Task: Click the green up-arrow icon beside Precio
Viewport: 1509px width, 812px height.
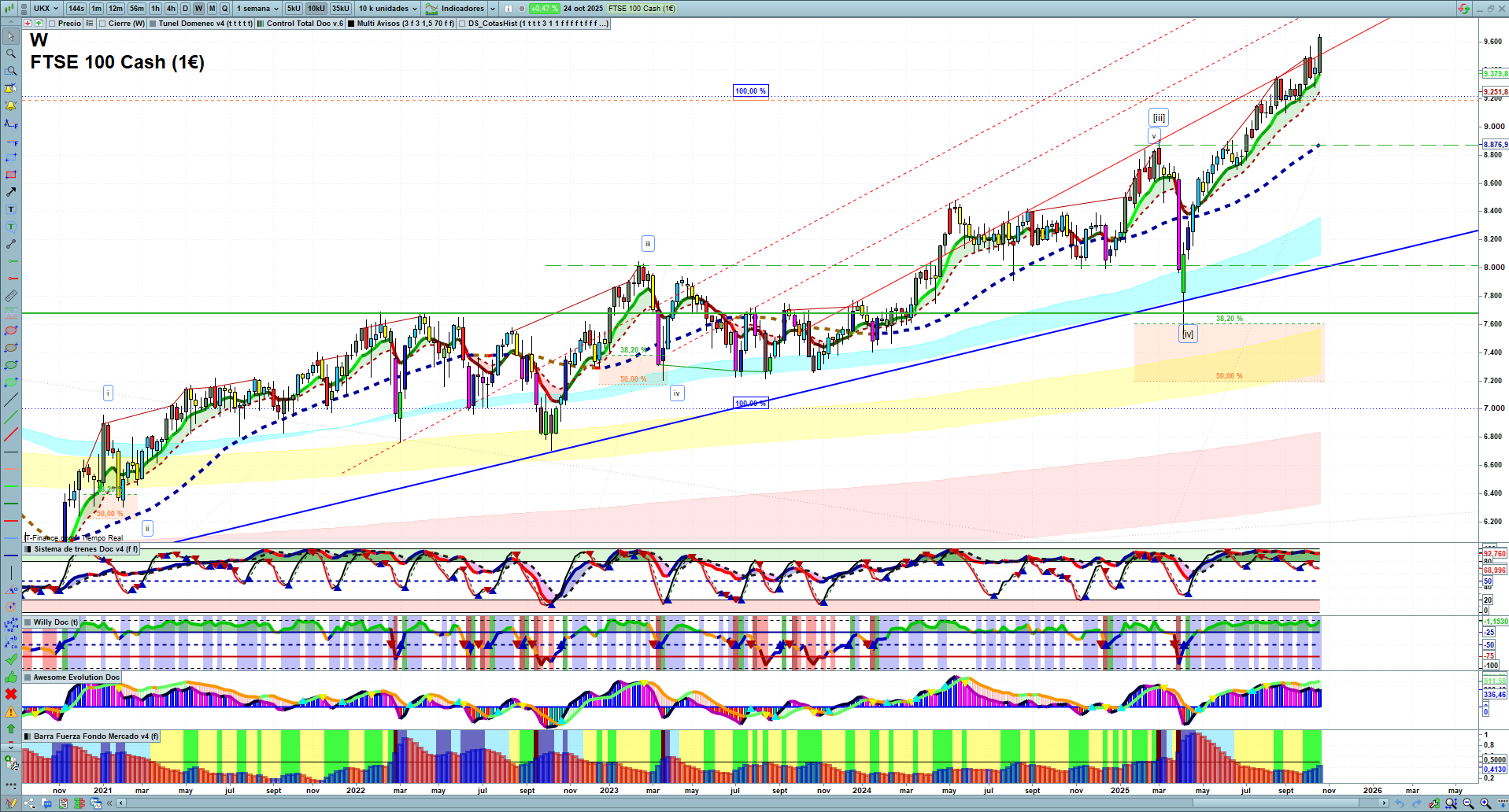Action: click(x=39, y=24)
